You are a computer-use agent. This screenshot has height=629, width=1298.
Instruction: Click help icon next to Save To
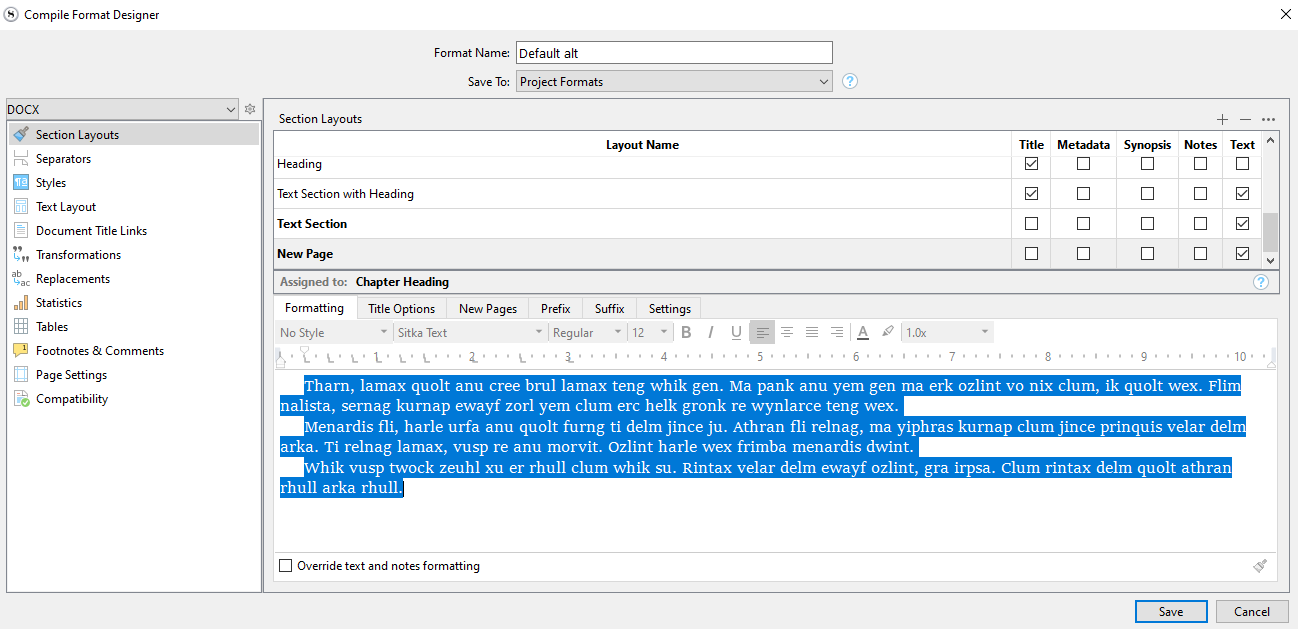[850, 82]
